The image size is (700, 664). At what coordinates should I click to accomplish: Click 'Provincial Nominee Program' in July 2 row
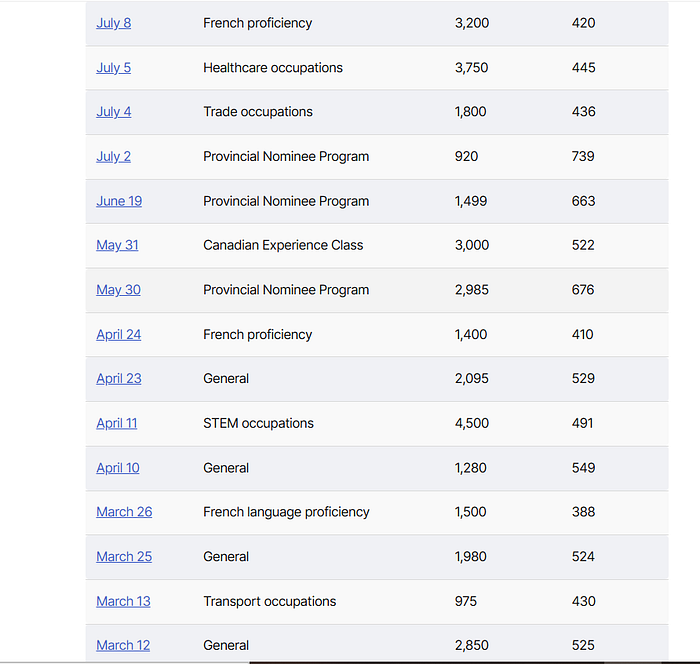click(x=286, y=156)
